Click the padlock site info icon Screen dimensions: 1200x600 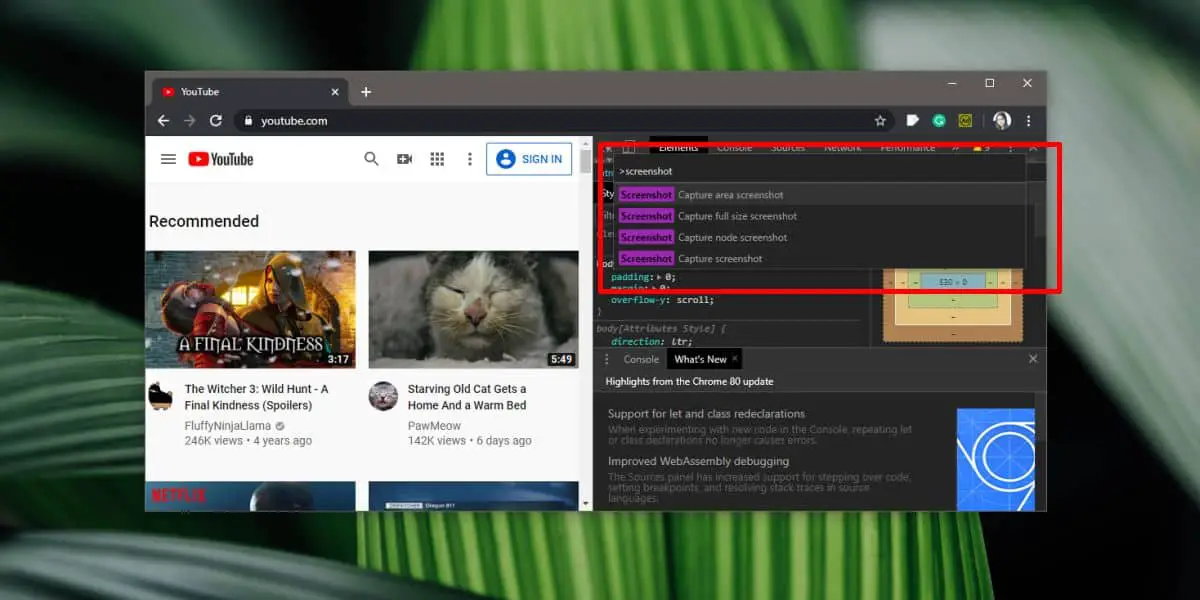coord(249,121)
